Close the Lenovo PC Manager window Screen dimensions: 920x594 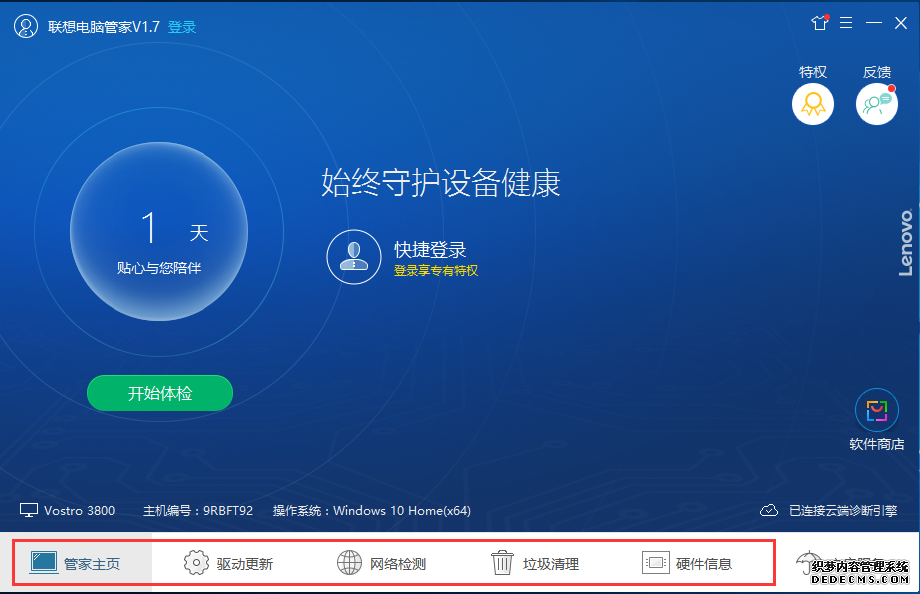901,23
